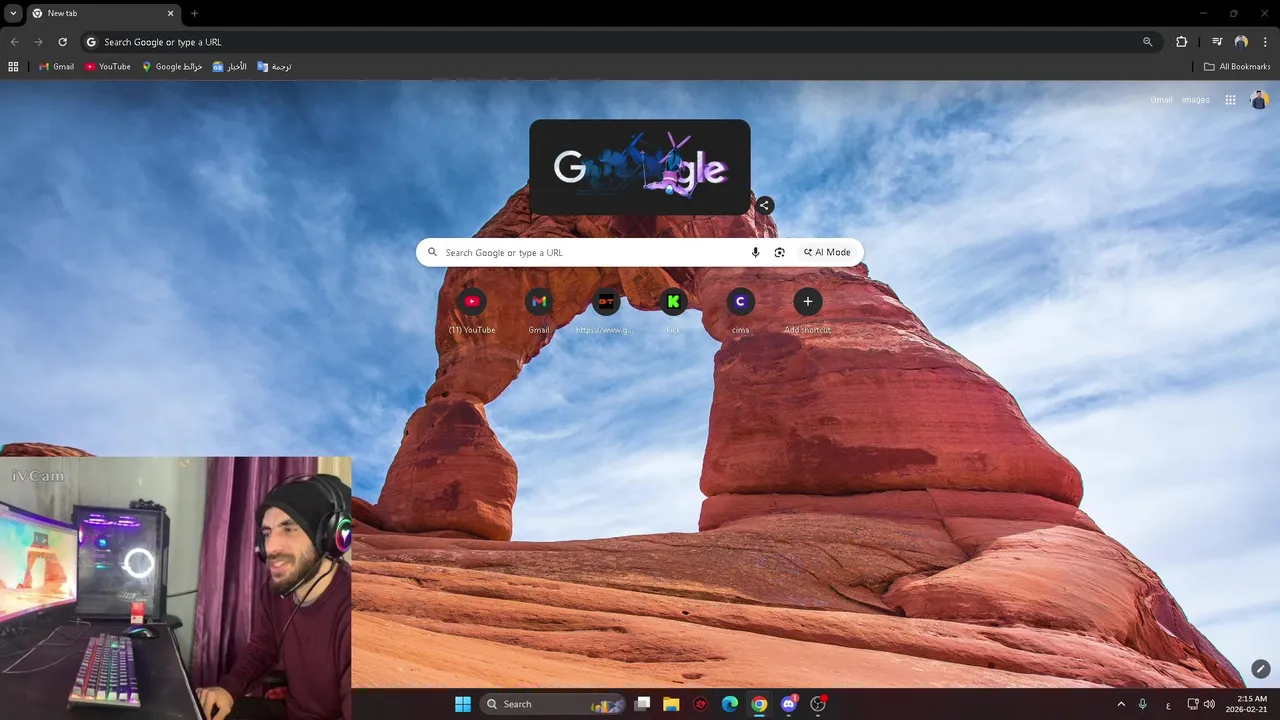Open a new tab with plus button
This screenshot has height=720, width=1280.
pyautogui.click(x=195, y=13)
